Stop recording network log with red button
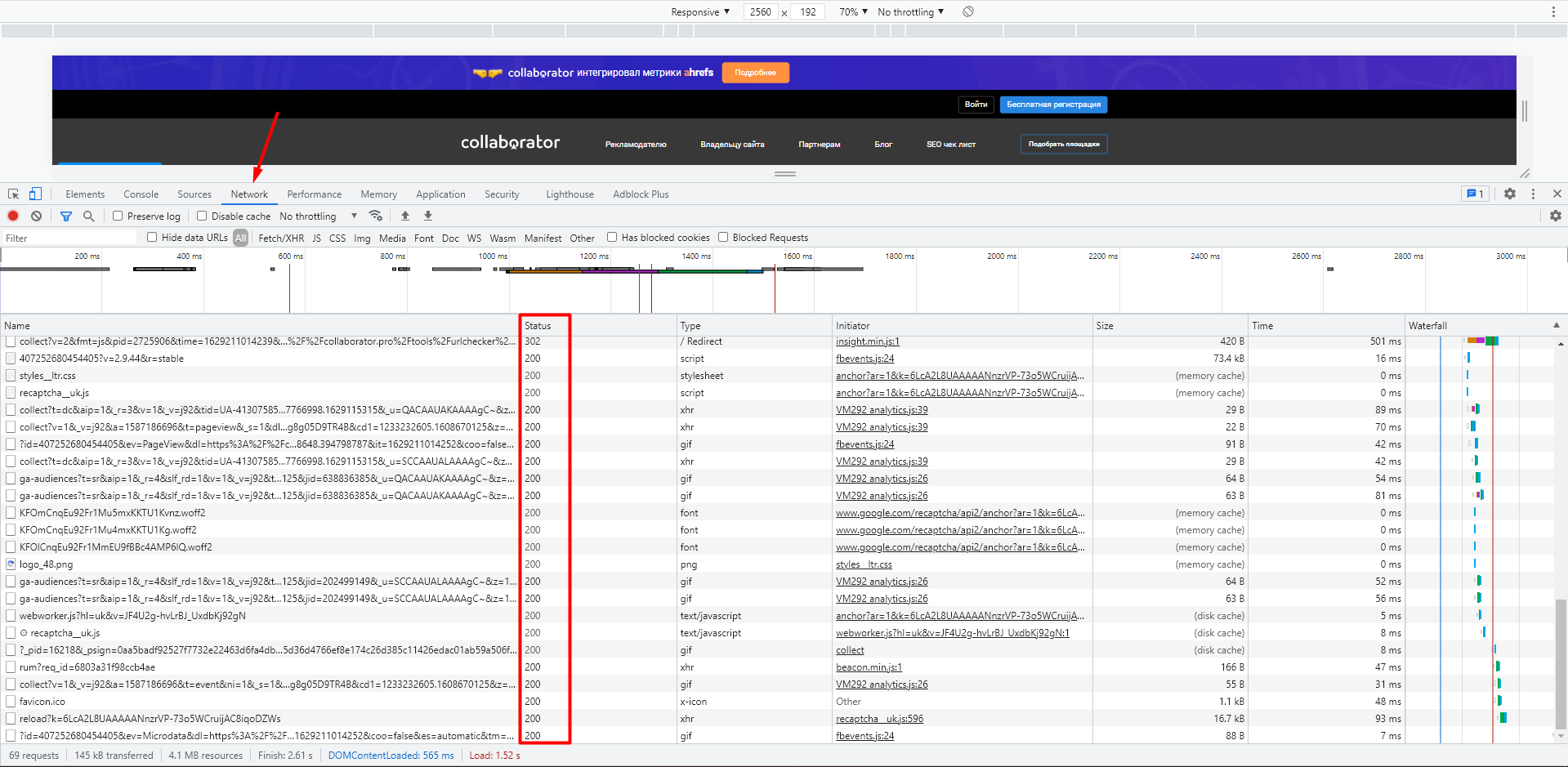 (x=13, y=216)
